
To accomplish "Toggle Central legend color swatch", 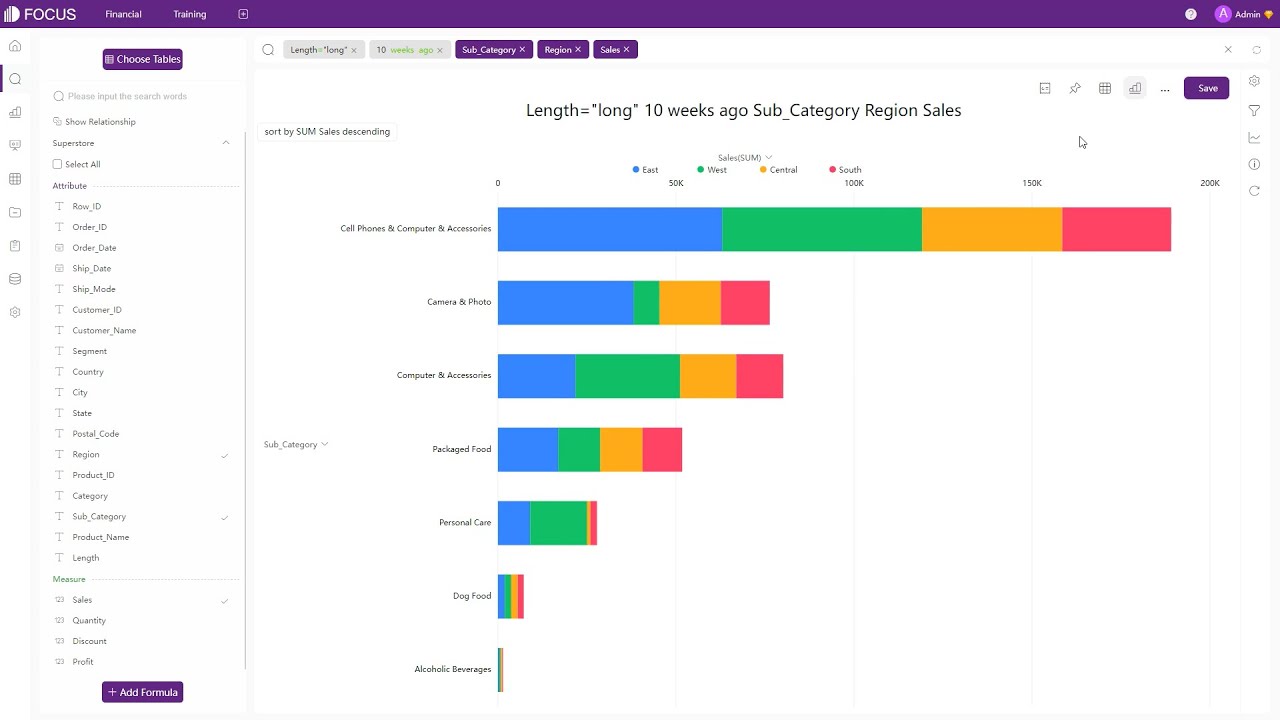I will click(x=764, y=170).
